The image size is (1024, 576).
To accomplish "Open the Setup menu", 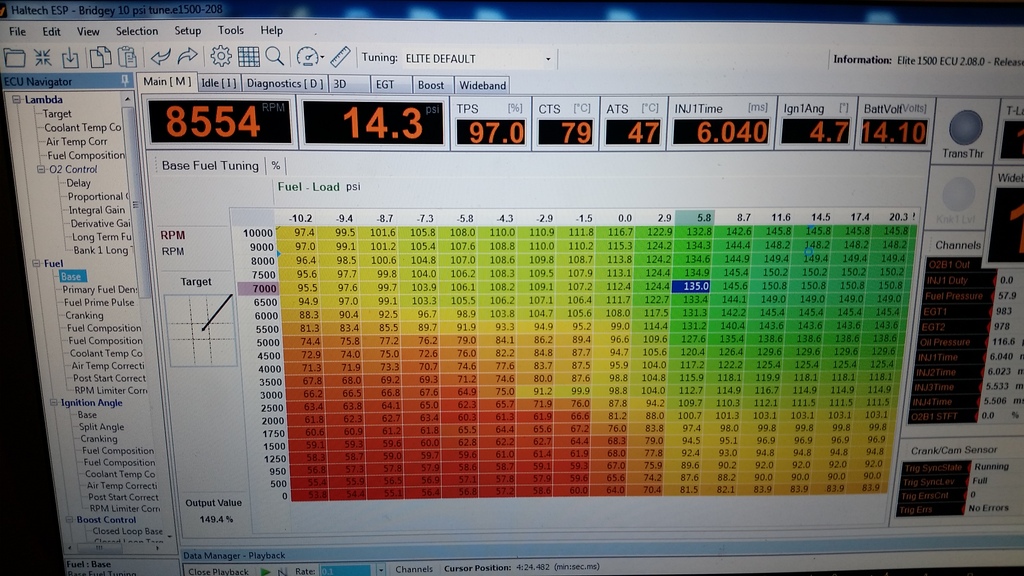I will [x=187, y=31].
